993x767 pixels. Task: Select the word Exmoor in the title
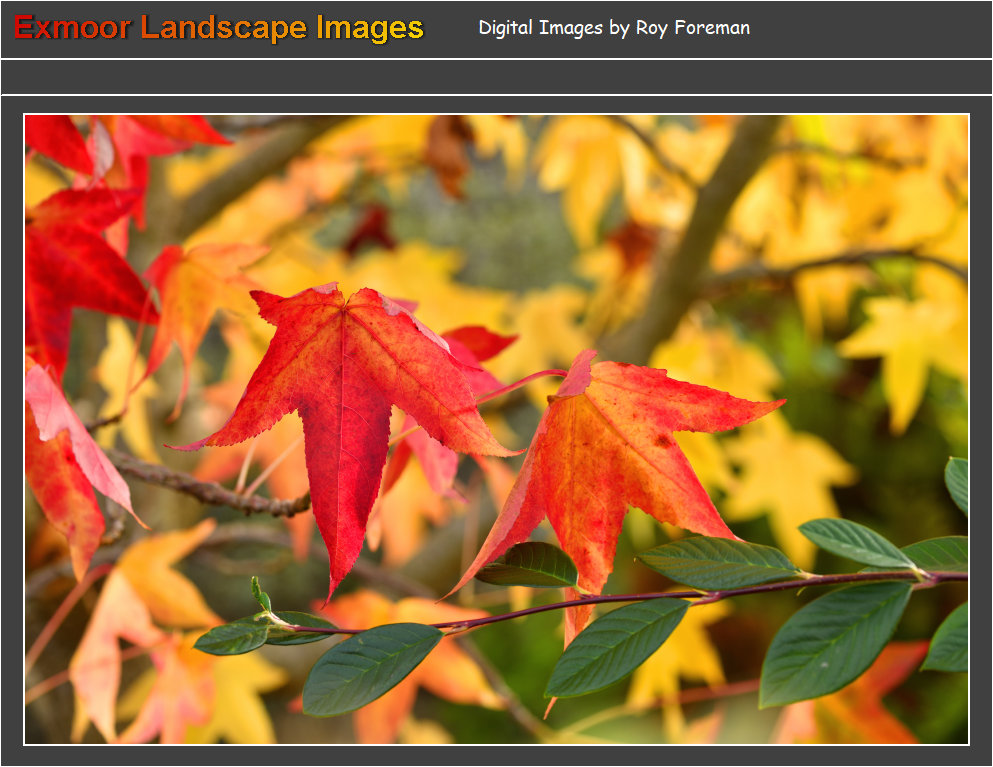pyautogui.click(x=72, y=28)
